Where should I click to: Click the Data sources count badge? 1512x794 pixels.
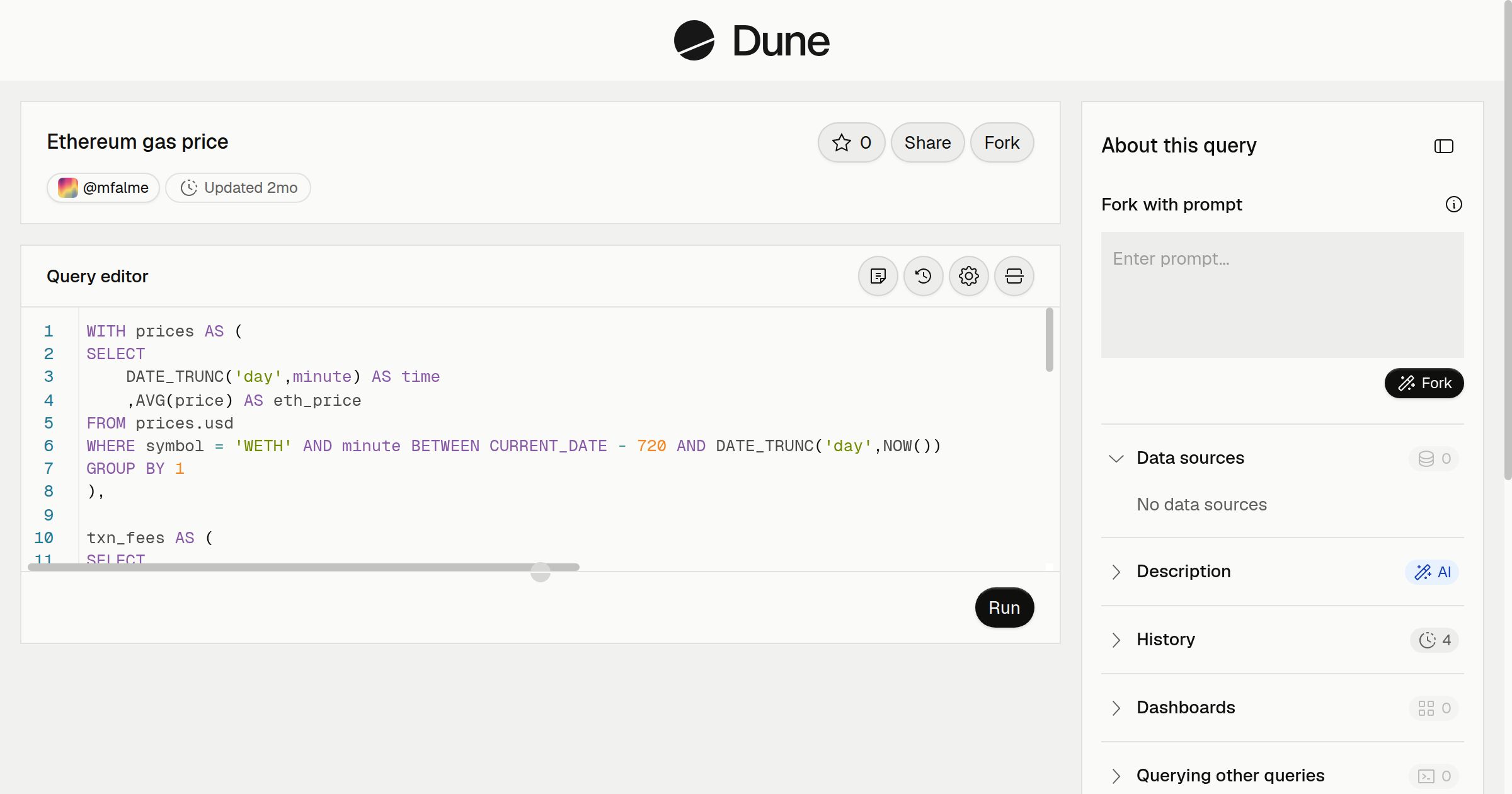[x=1435, y=459]
